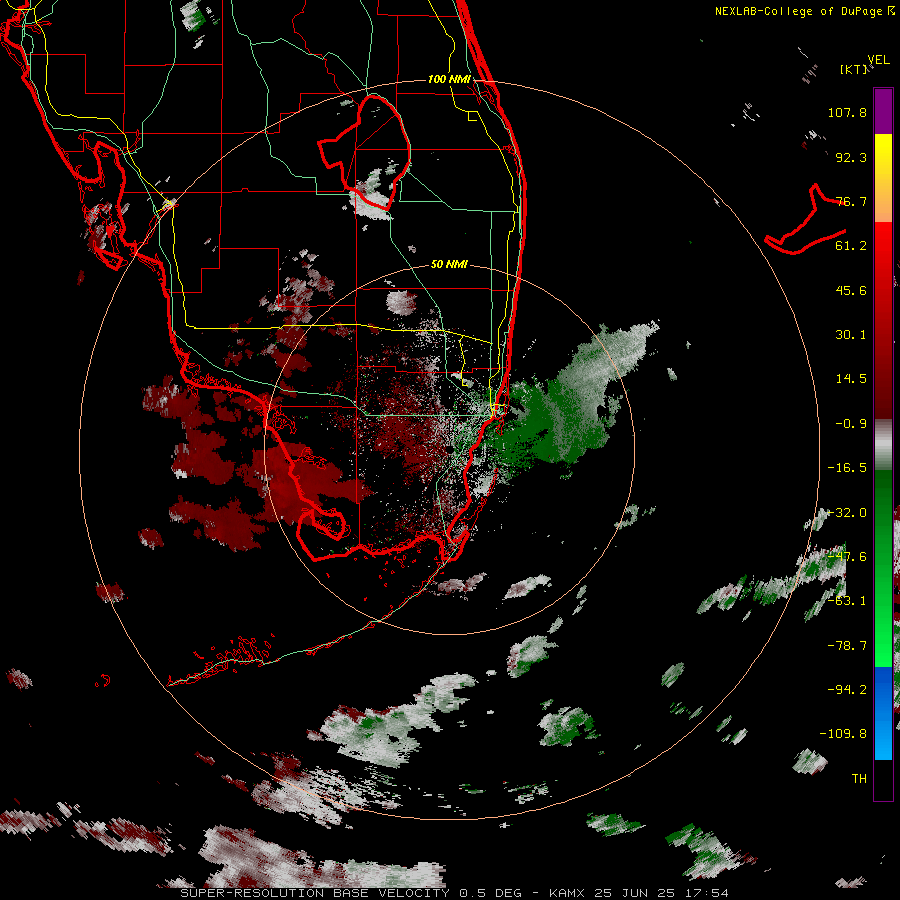Image resolution: width=900 pixels, height=900 pixels.
Task: Pick the dark green color bar segment
Action: point(883,499)
